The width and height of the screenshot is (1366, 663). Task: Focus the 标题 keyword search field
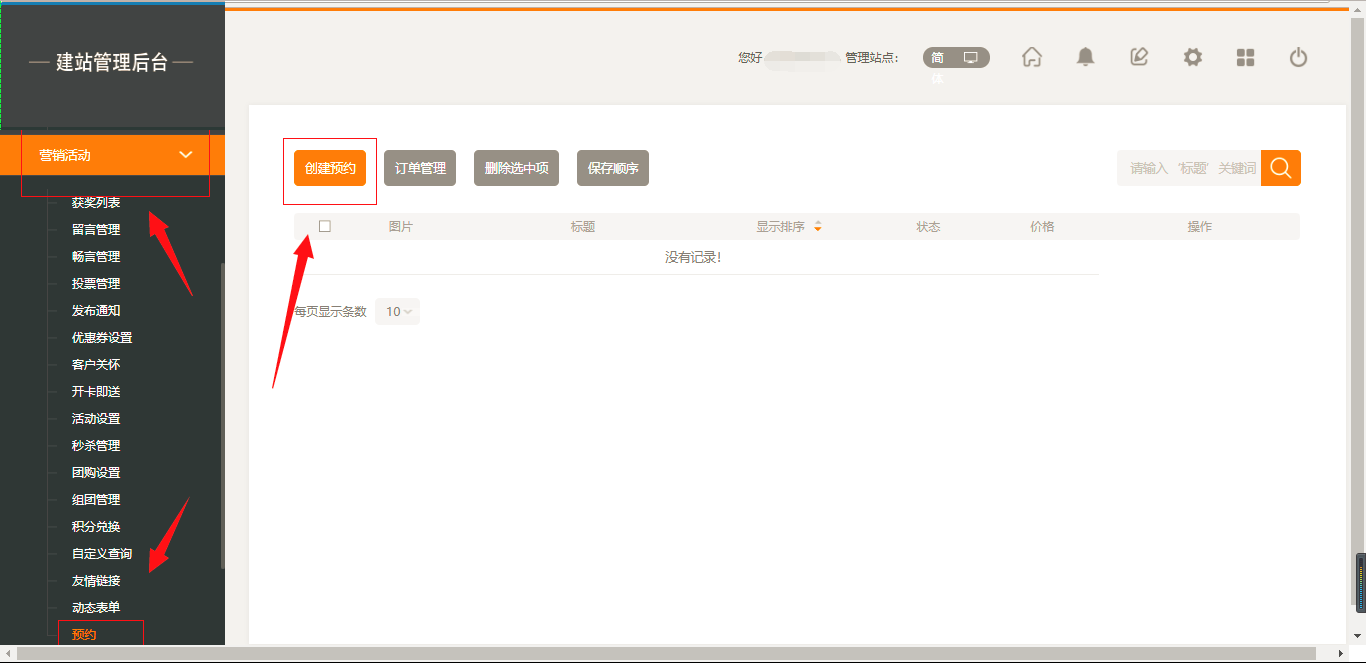(x=1188, y=168)
